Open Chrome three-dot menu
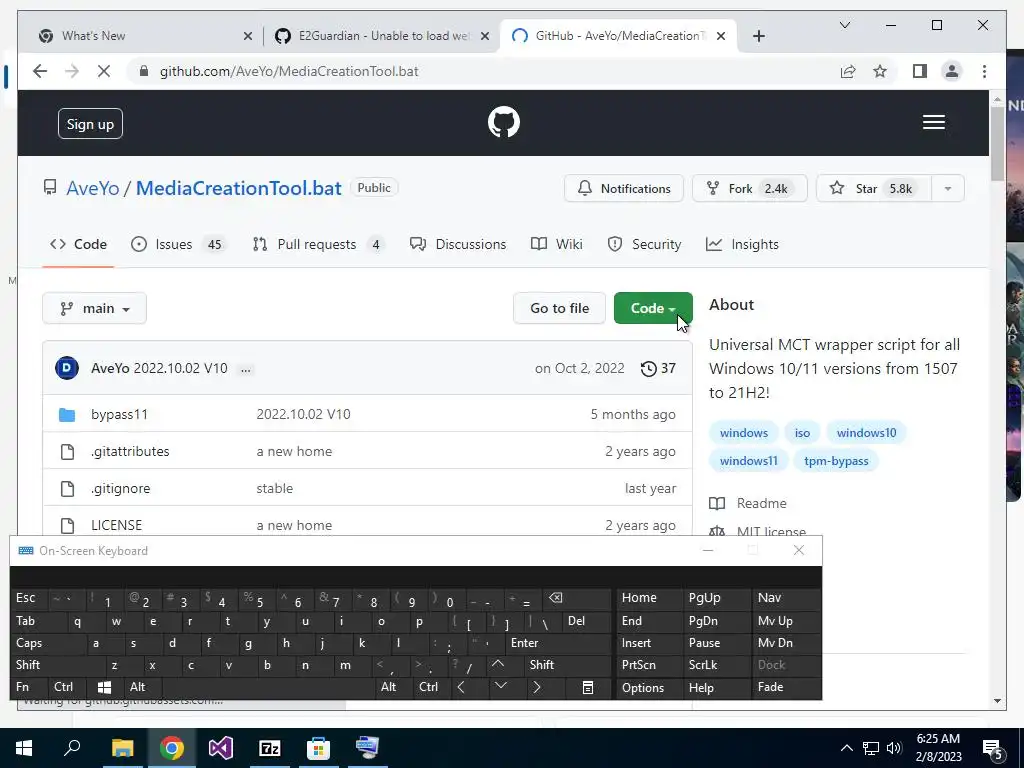Viewport: 1024px width, 768px height. coord(984,71)
